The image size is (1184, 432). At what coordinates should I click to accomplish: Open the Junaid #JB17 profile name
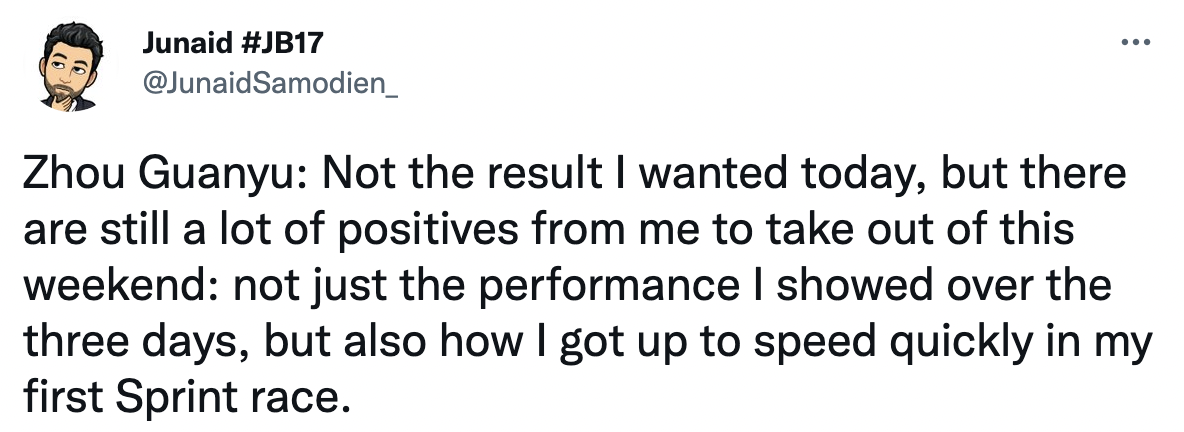pyautogui.click(x=233, y=43)
